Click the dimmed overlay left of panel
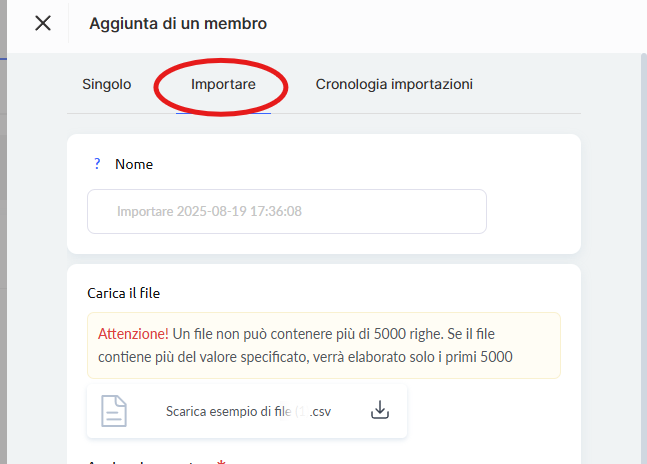The width and height of the screenshot is (647, 464). click(3, 250)
